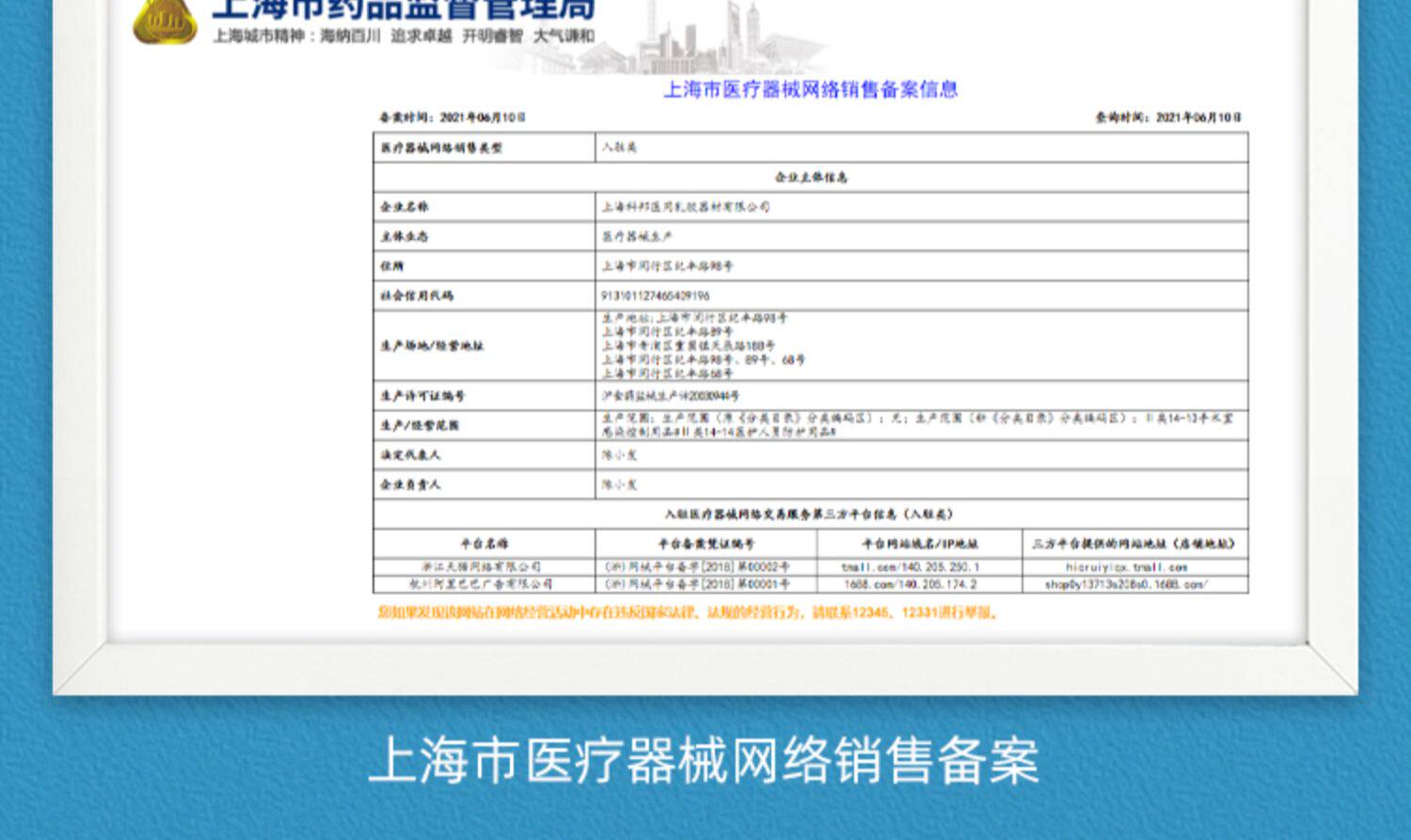Click the 1688.com/140.205.174.2 cell
Viewport: 1411px width, 840px height.
[911, 584]
